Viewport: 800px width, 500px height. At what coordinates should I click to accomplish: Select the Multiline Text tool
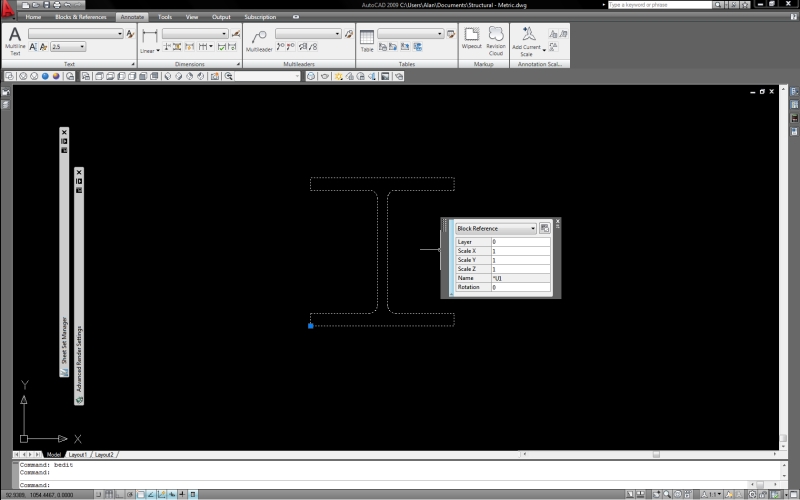tap(15, 41)
